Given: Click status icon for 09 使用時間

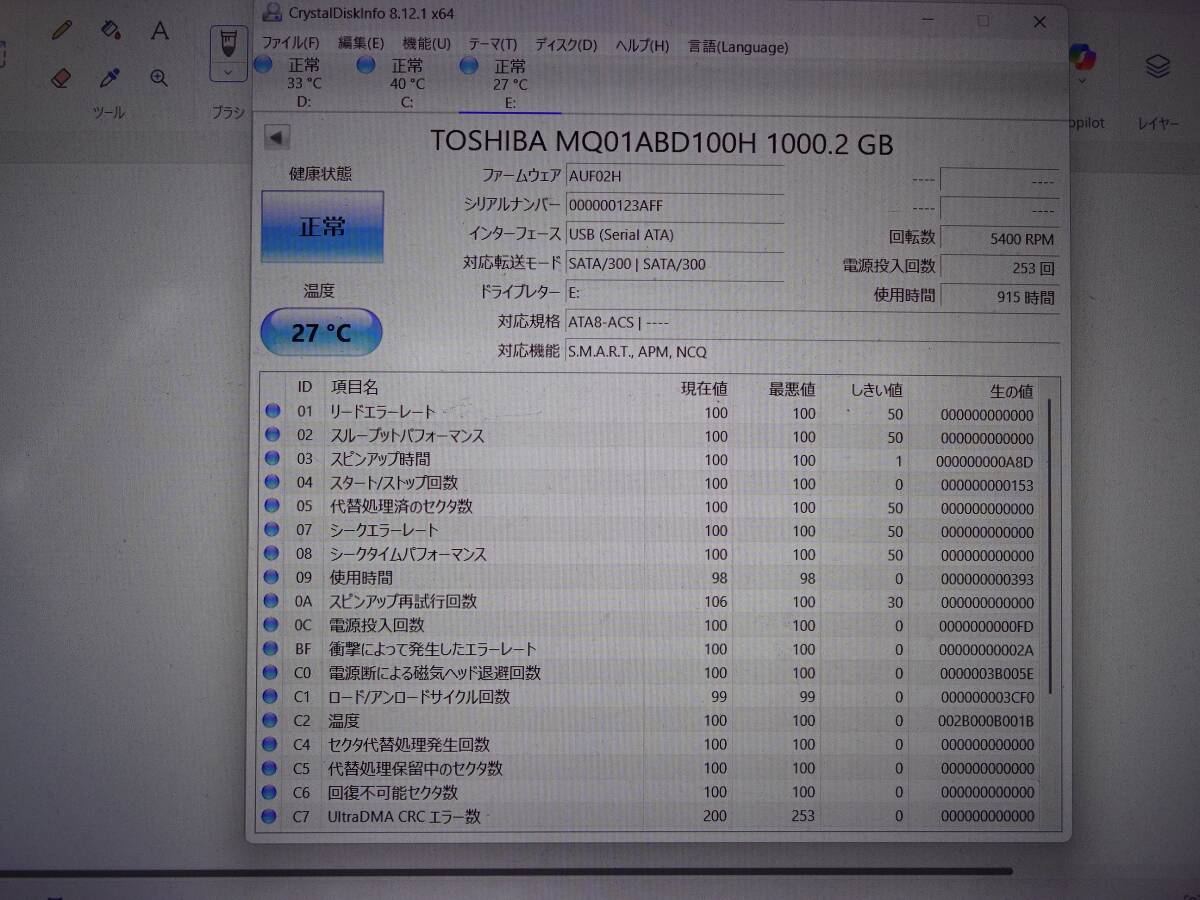Looking at the screenshot, I should [x=271, y=577].
